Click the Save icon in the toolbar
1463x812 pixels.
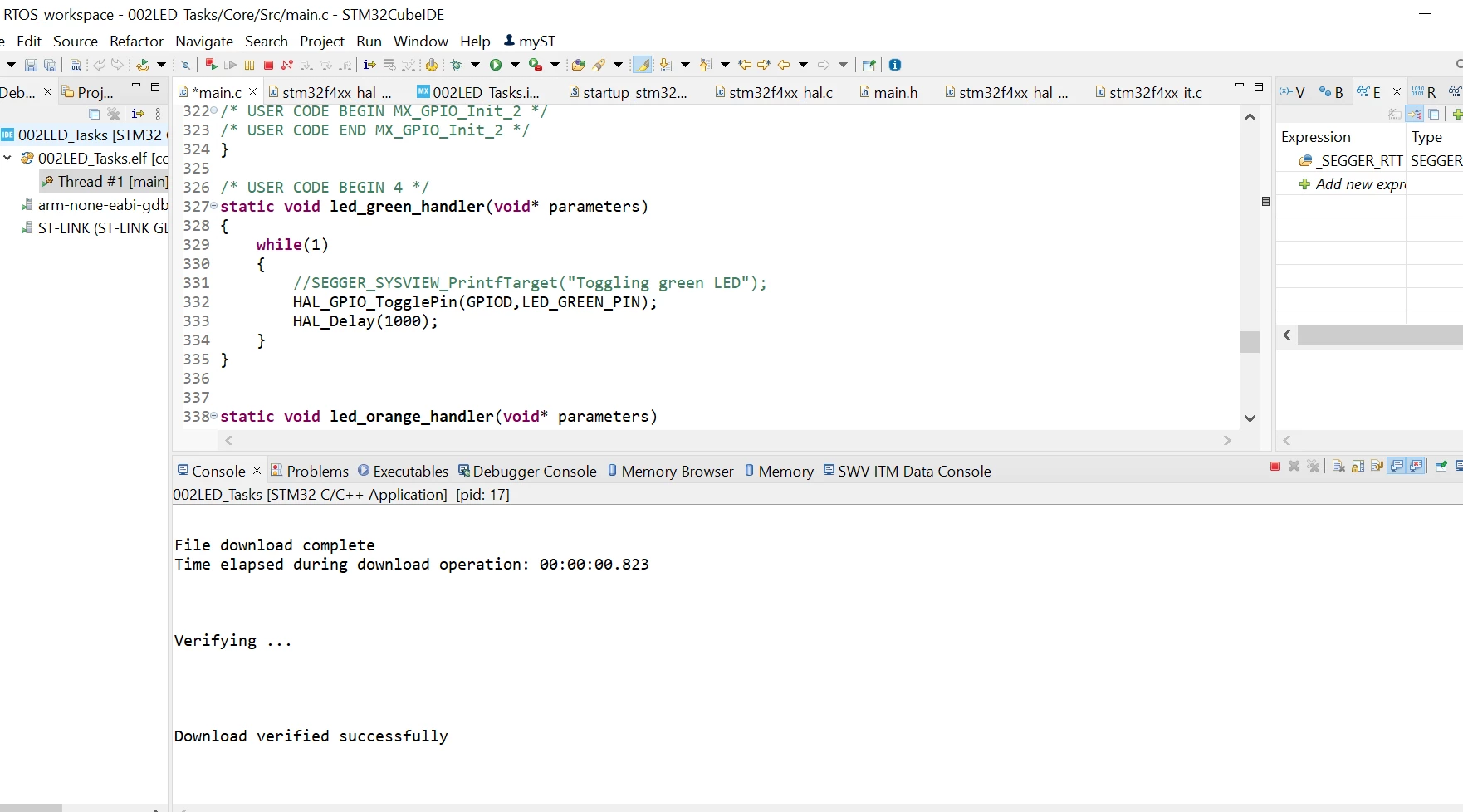coord(31,65)
